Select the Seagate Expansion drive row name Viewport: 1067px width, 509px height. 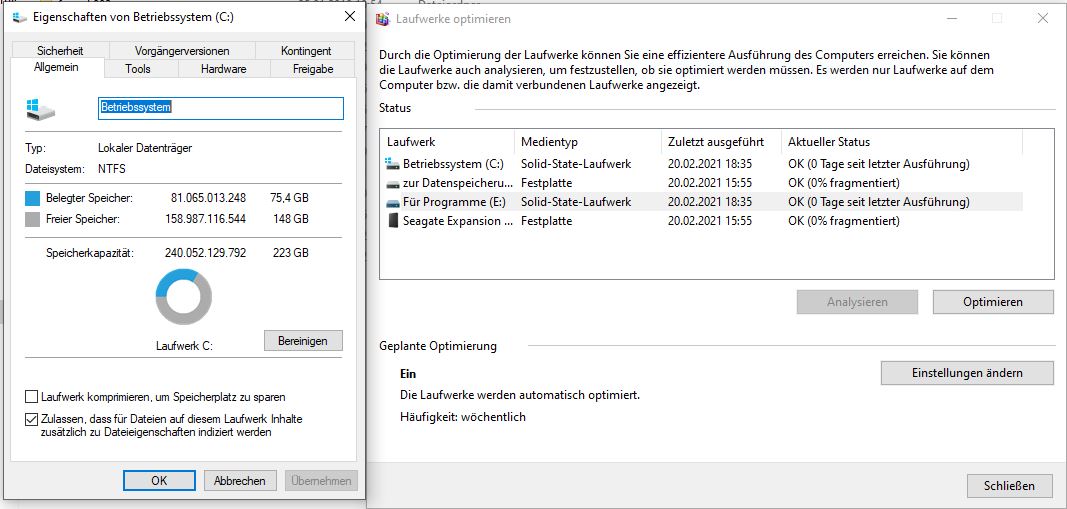click(457, 221)
